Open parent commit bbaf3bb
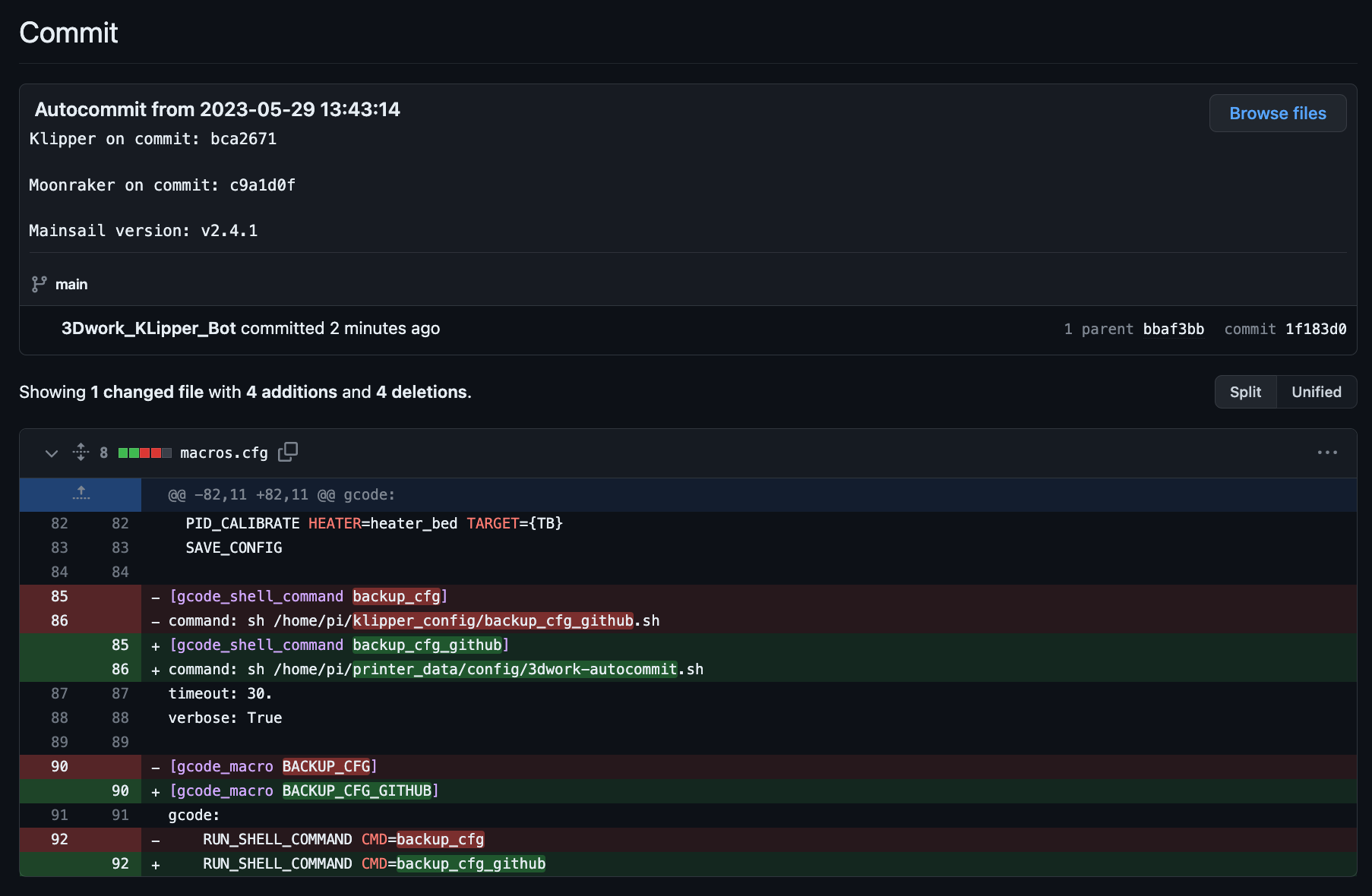 (1173, 329)
